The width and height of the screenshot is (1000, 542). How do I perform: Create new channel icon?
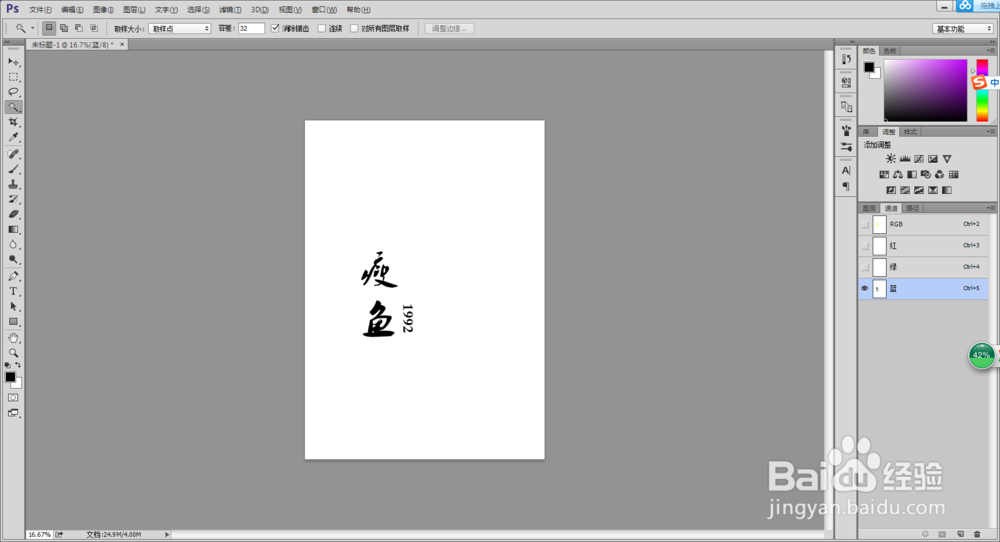tap(960, 534)
